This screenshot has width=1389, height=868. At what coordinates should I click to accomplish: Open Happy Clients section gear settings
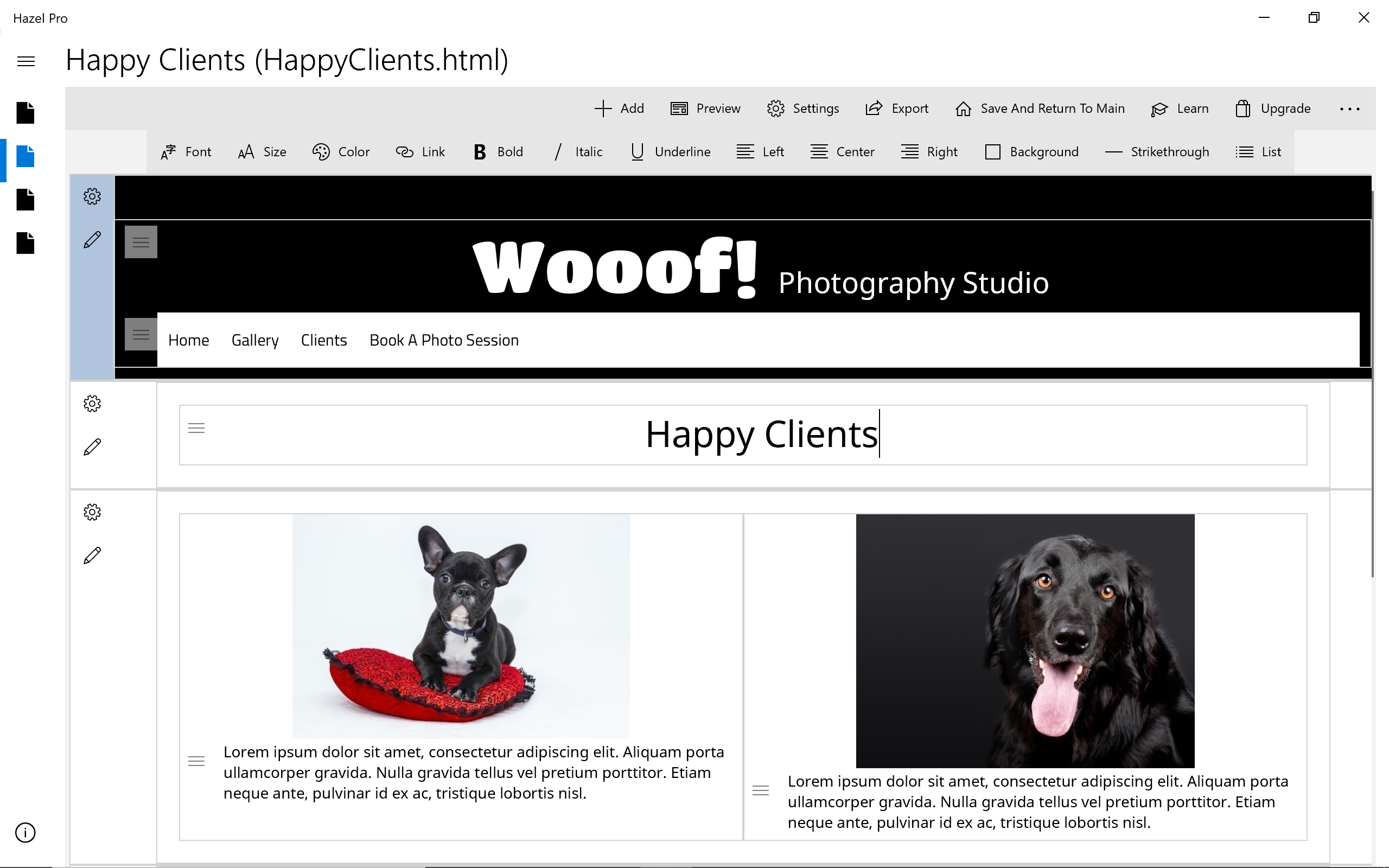pos(92,404)
